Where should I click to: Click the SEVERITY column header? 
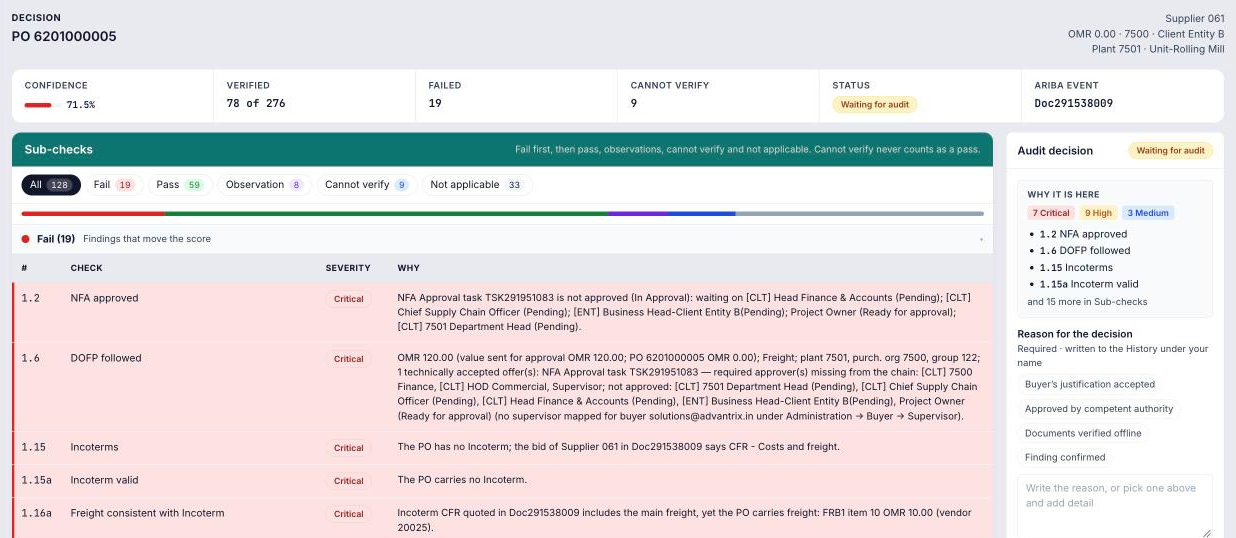click(x=348, y=268)
